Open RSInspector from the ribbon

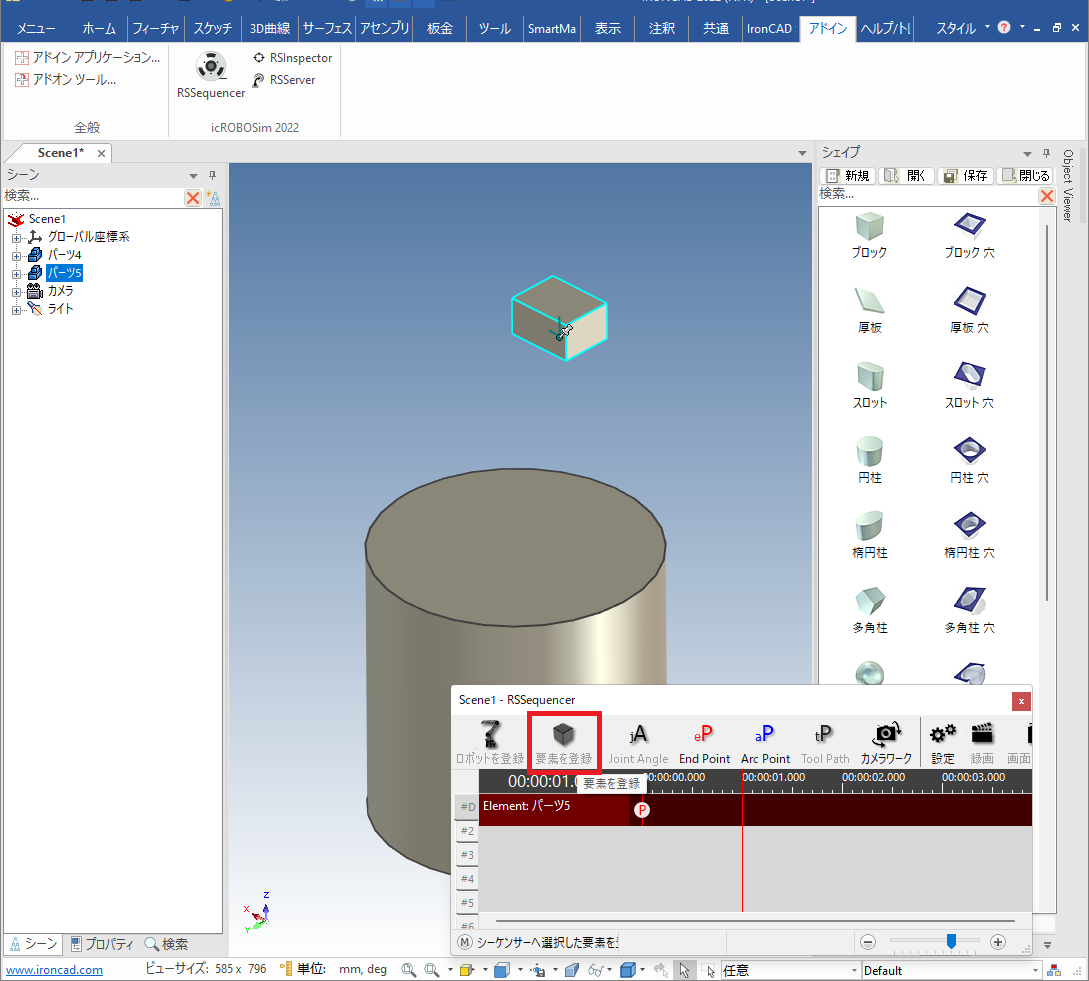(x=292, y=58)
